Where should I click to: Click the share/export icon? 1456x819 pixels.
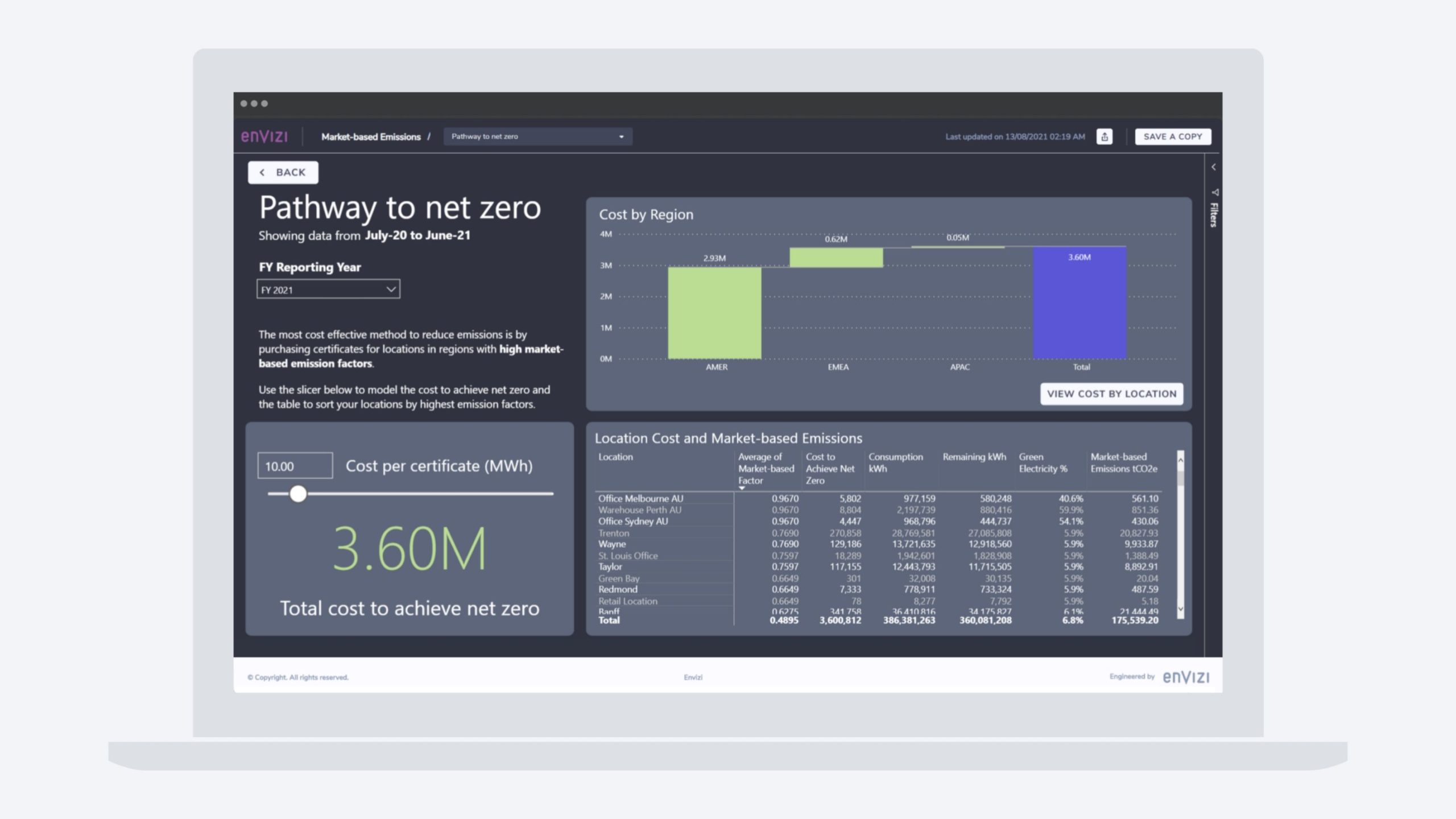click(x=1104, y=136)
